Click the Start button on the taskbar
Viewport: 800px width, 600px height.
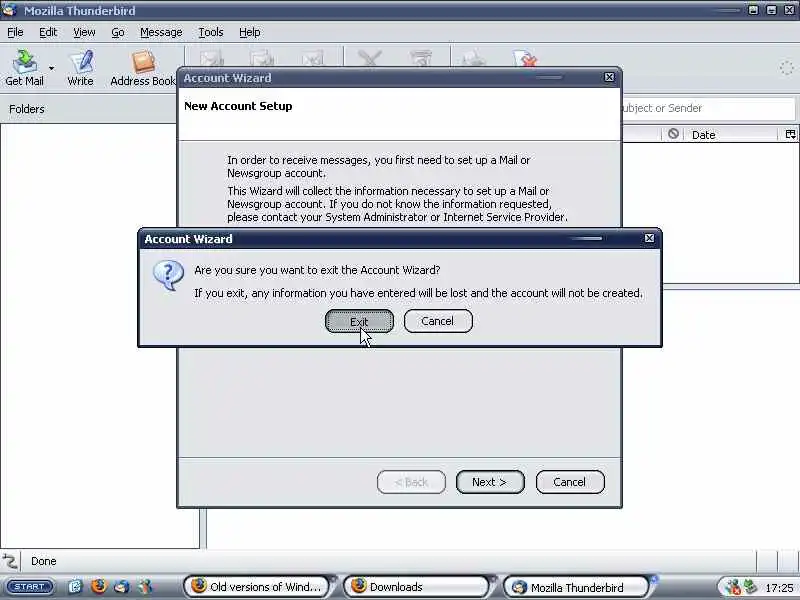tap(30, 587)
